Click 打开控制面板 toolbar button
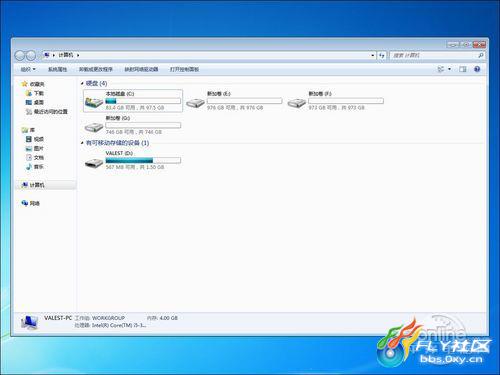The height and width of the screenshot is (375, 500). coord(184,69)
